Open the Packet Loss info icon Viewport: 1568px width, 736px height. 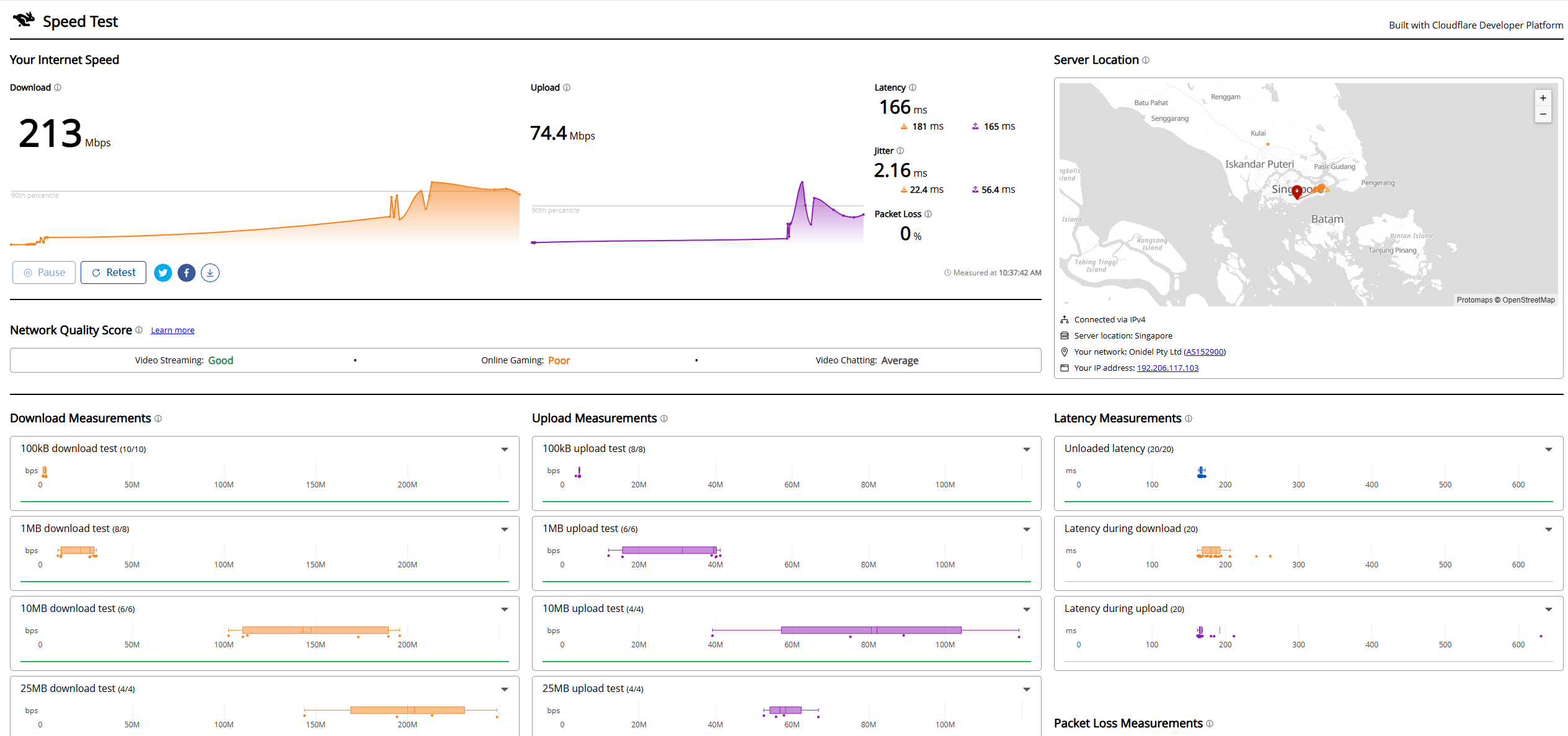[x=928, y=214]
